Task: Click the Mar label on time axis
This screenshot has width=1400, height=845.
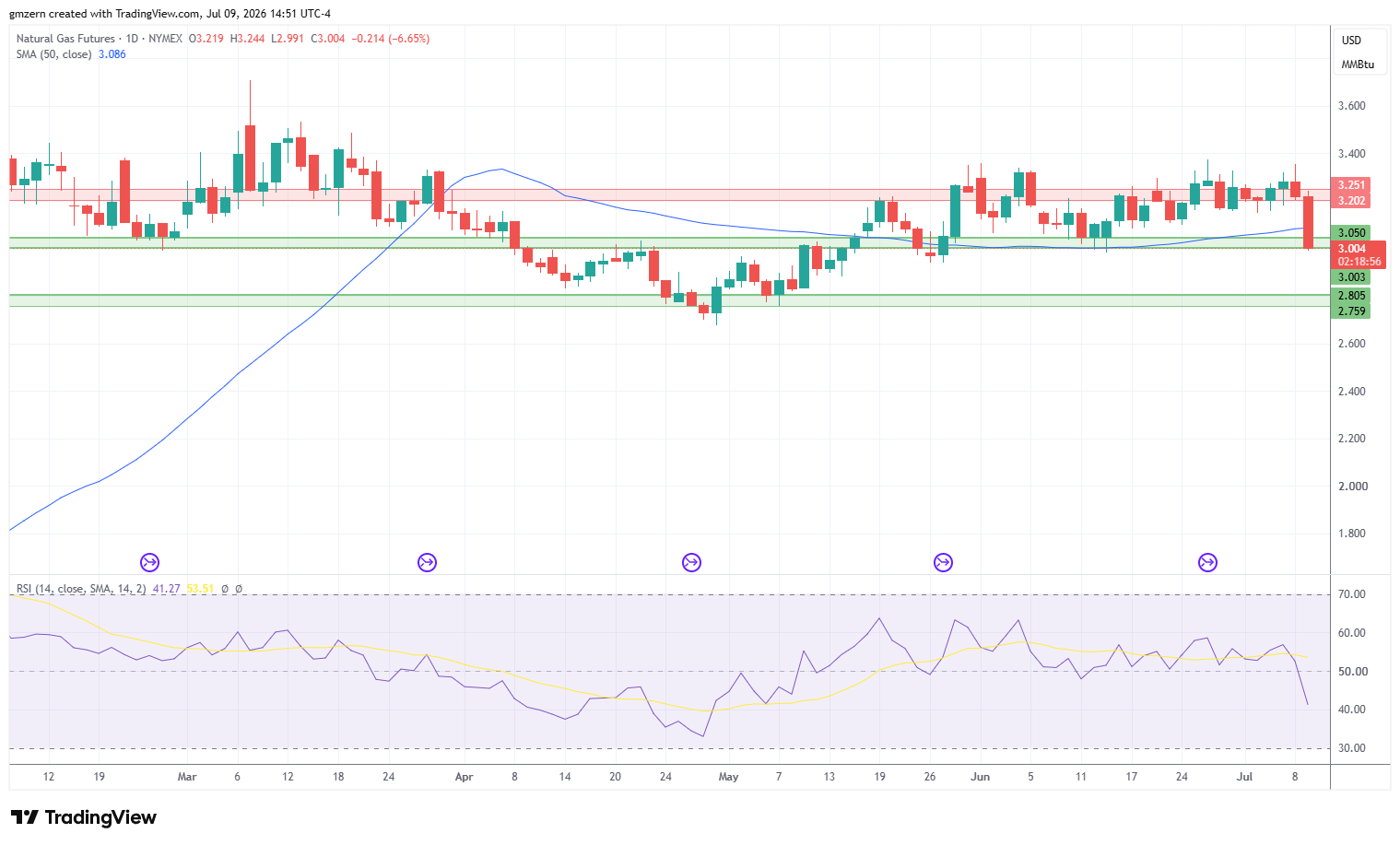Action: [187, 777]
